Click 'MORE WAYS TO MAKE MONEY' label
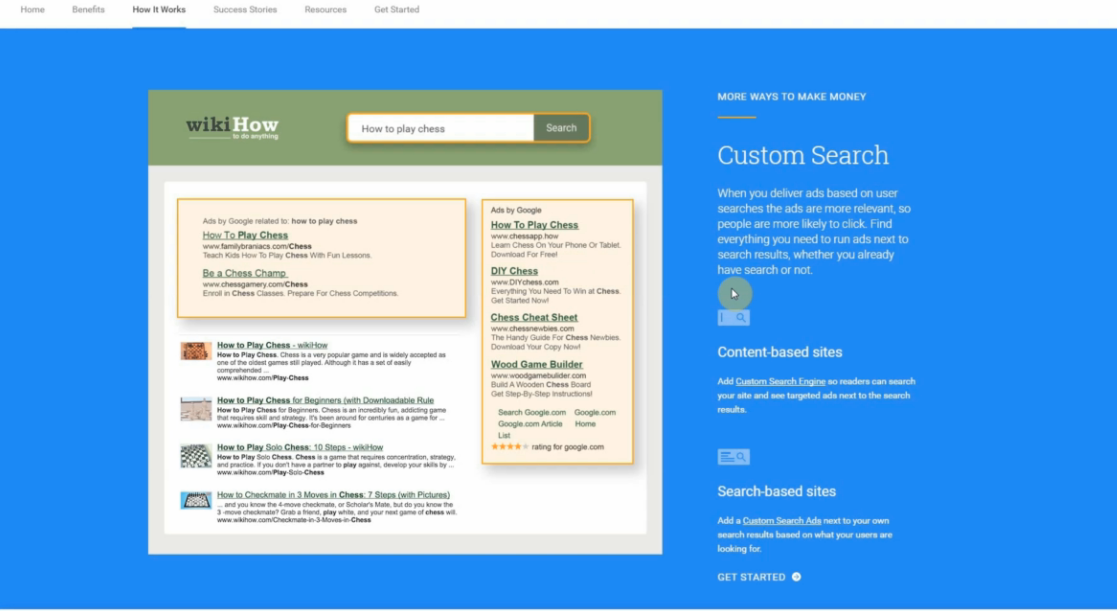Viewport: 1117px width, 611px height. click(x=791, y=97)
